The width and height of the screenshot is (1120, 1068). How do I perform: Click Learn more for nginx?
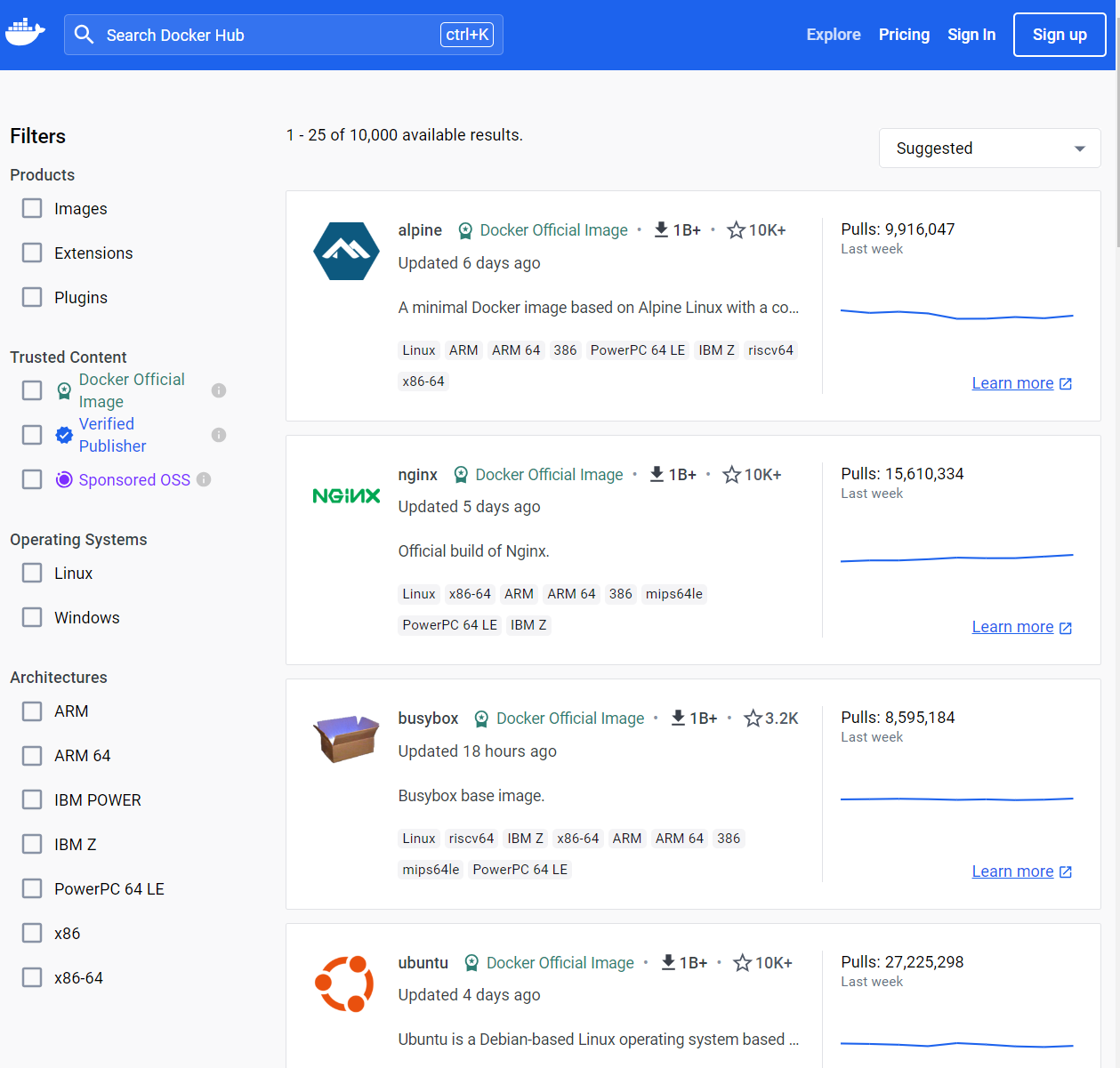[x=1012, y=627]
